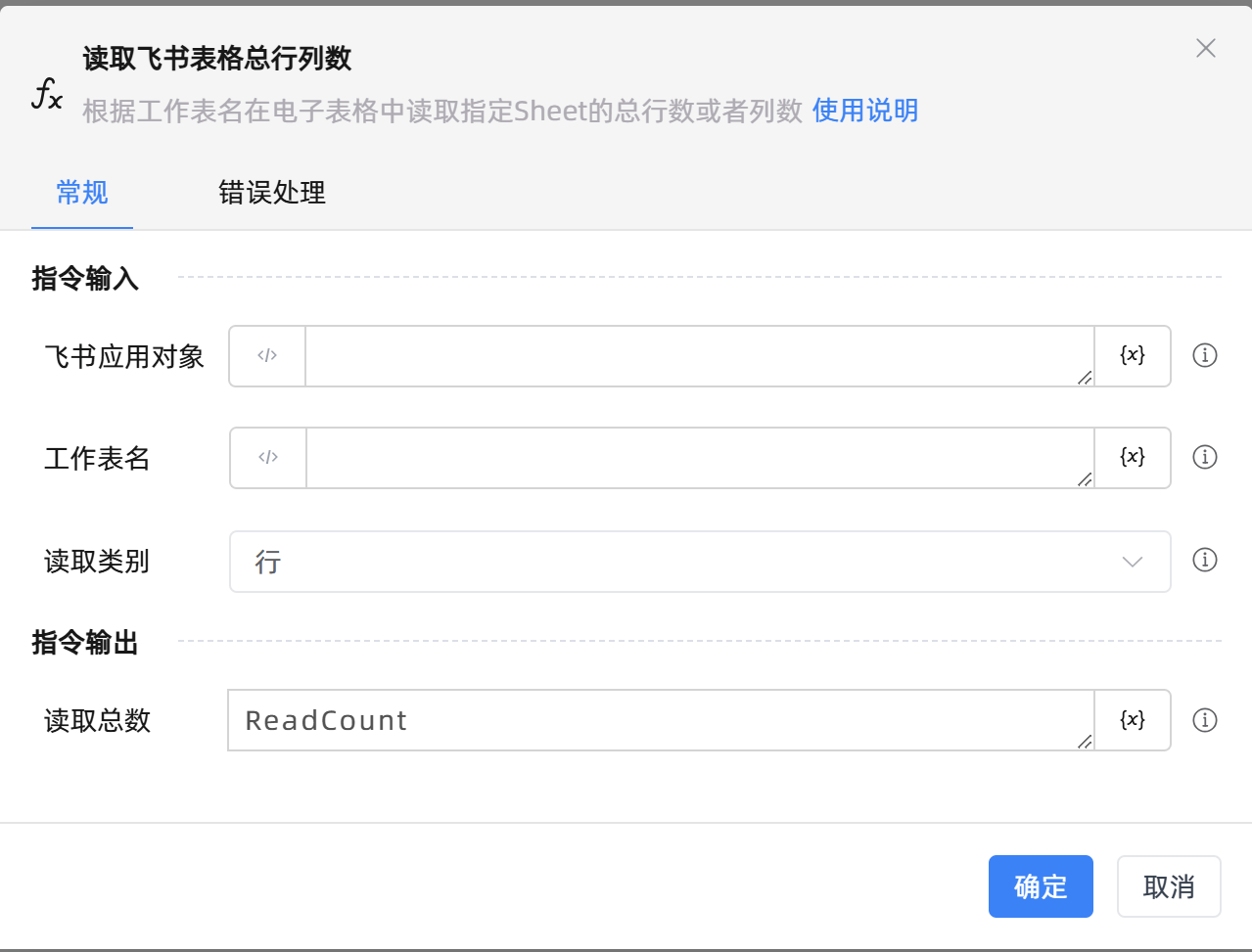Show info tooltip for 飞书应用对象
The image size is (1252, 952).
pos(1205,355)
